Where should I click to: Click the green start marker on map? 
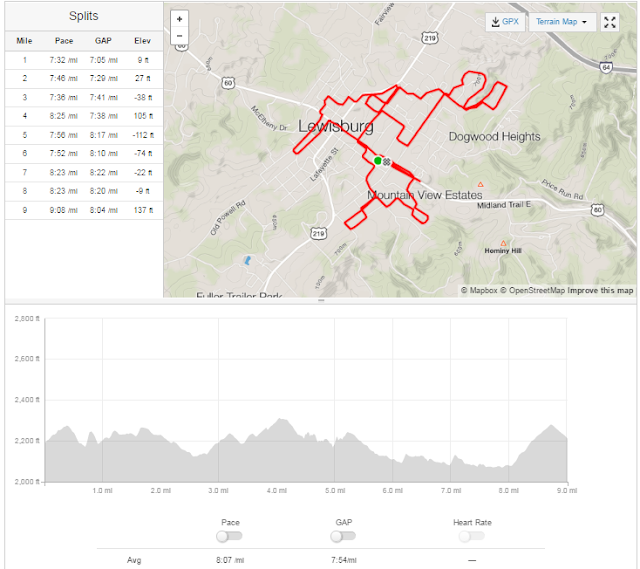click(378, 160)
